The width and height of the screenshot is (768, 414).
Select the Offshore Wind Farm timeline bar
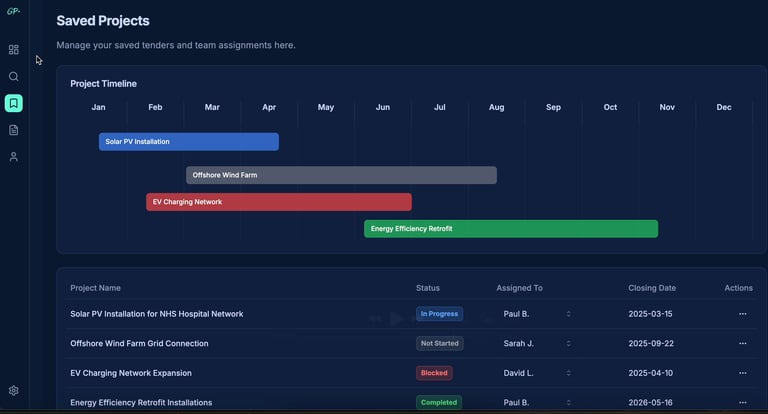pos(341,175)
